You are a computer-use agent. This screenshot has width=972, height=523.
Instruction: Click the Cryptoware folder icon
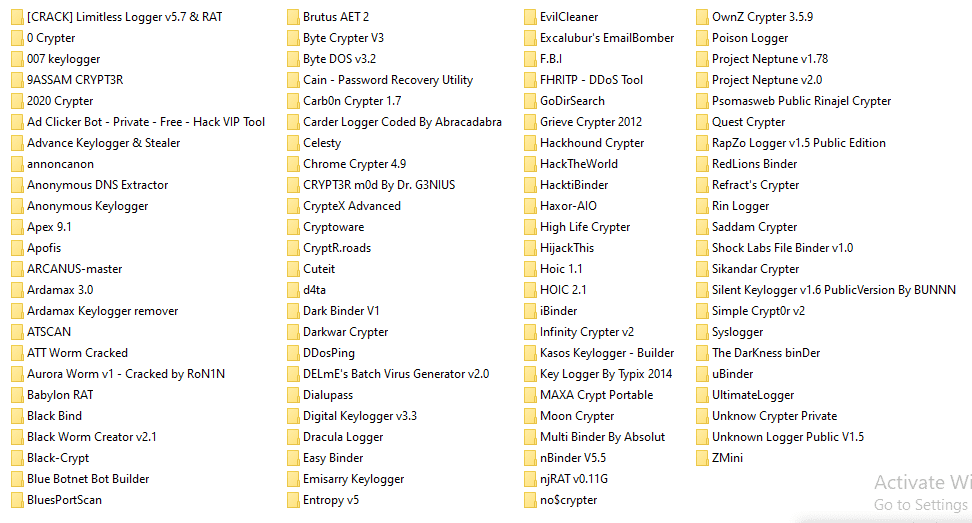[x=293, y=227]
